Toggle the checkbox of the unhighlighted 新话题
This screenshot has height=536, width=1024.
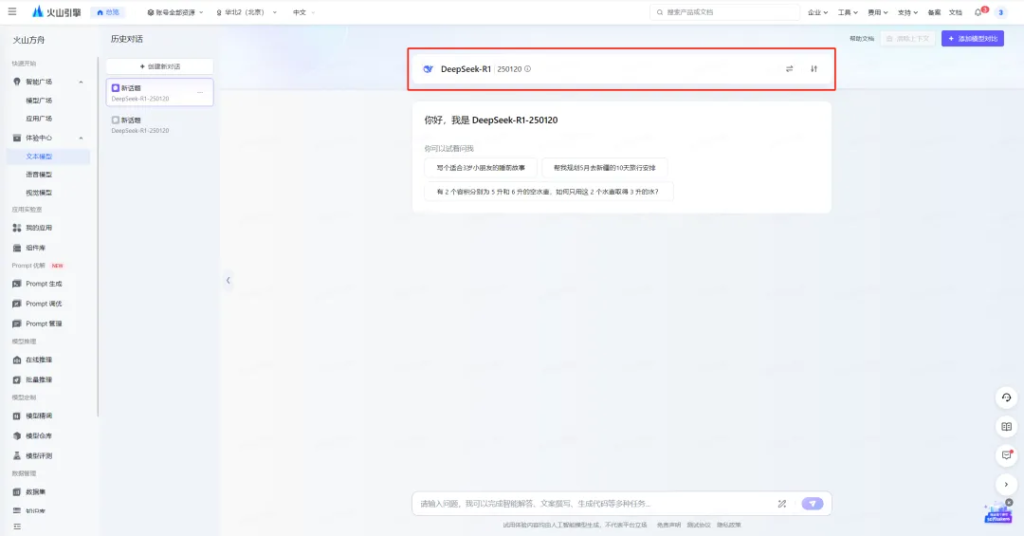click(115, 120)
